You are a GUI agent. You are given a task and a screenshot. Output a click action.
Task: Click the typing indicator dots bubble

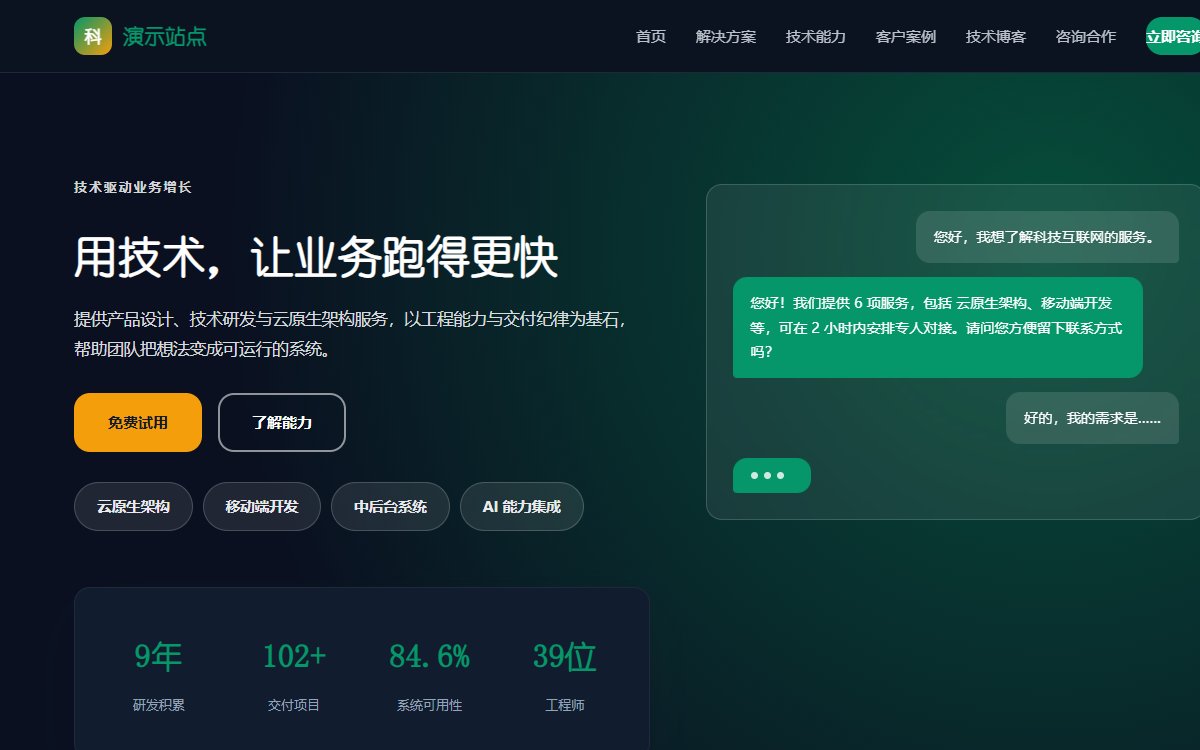772,475
